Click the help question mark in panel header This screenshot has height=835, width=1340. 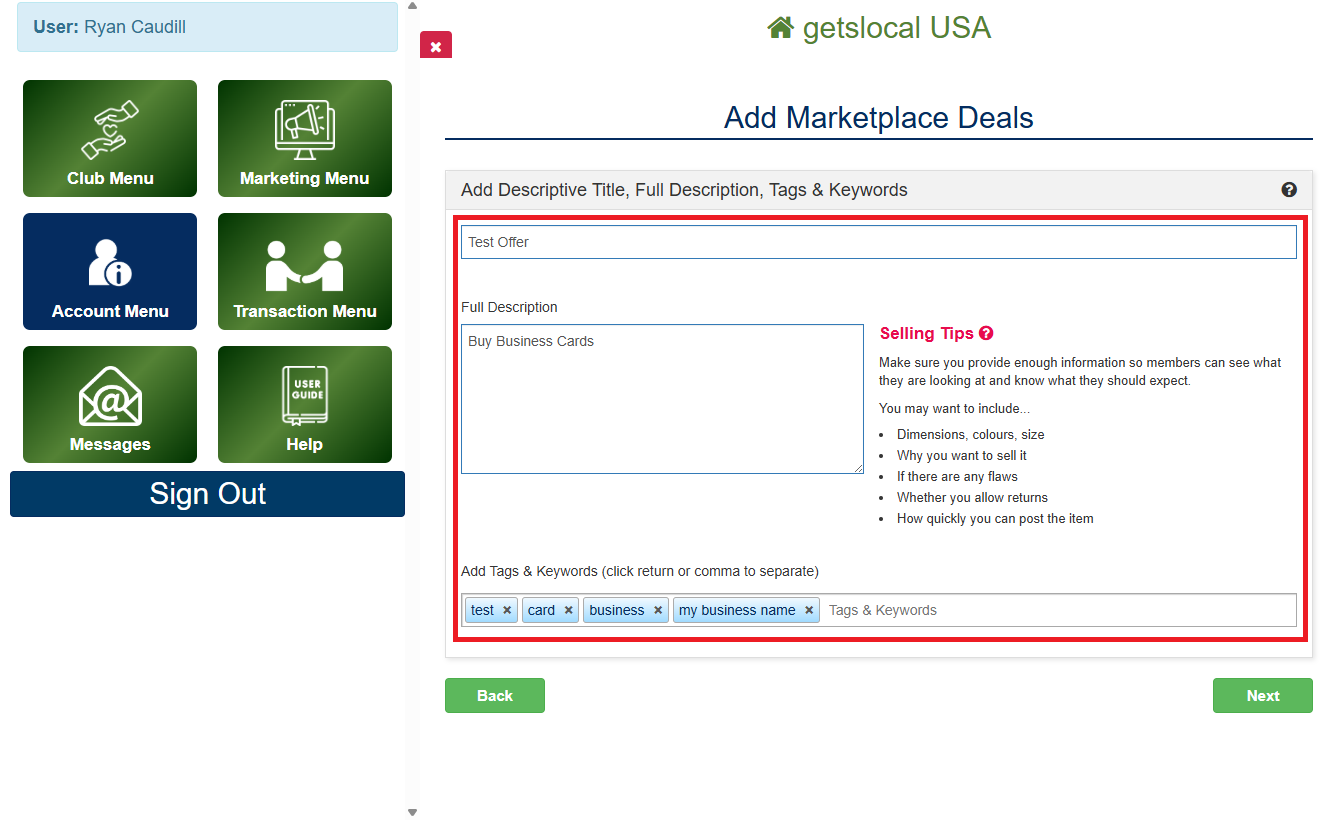pyautogui.click(x=1289, y=189)
